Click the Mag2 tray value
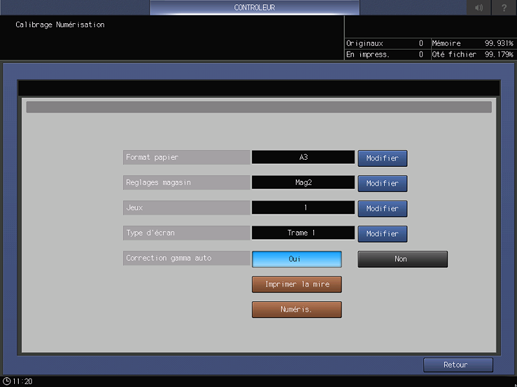Screen dimensions: 517x387 (x=303, y=182)
